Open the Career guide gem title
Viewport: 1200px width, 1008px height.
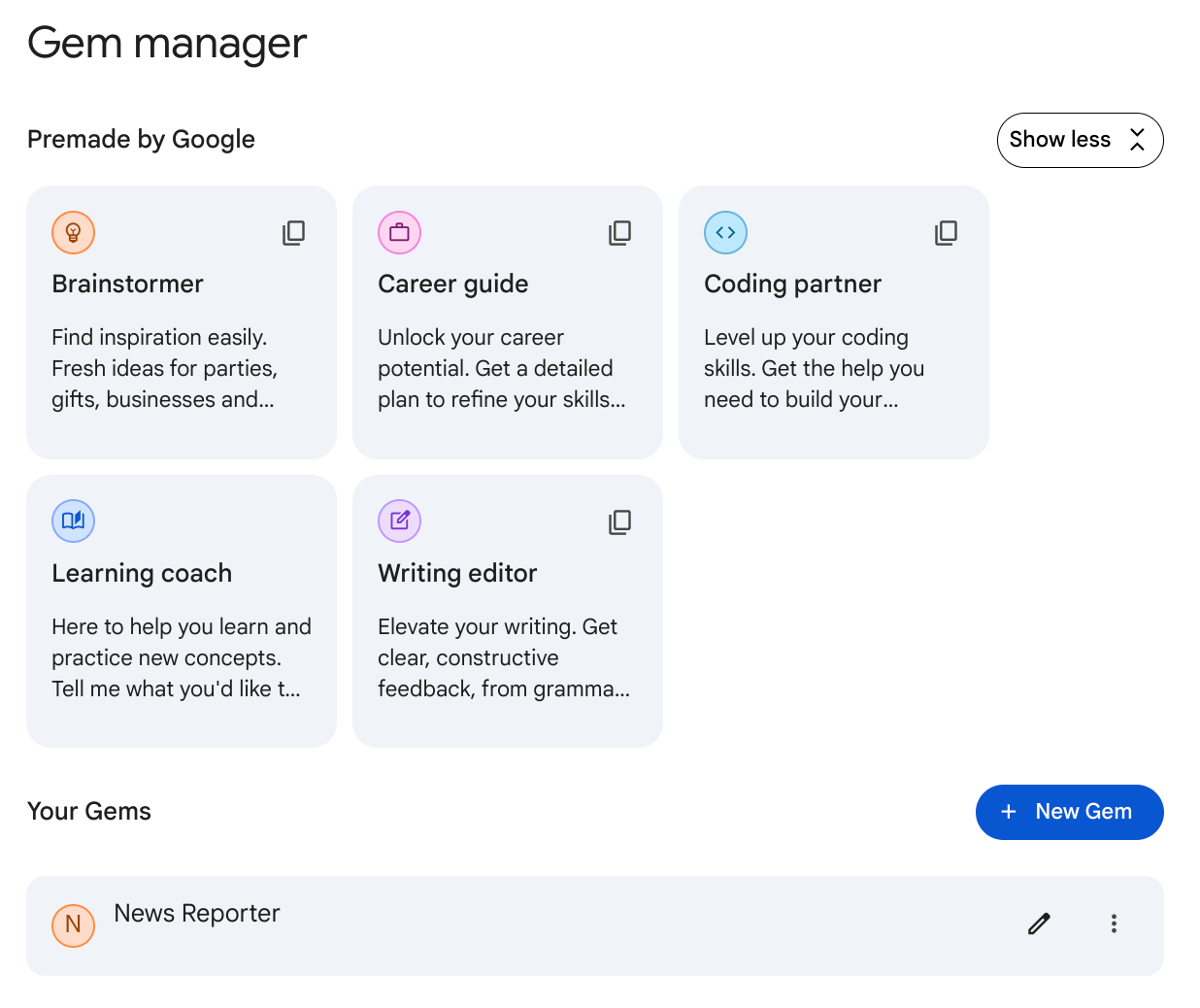pyautogui.click(x=452, y=284)
